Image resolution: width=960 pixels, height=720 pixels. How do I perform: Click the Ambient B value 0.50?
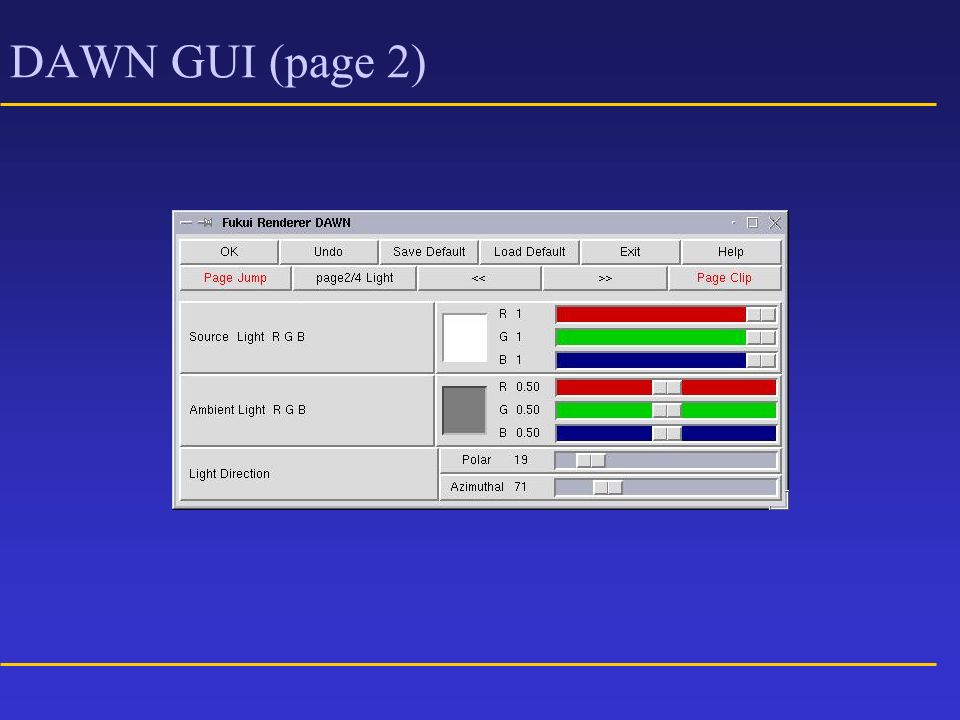[528, 433]
